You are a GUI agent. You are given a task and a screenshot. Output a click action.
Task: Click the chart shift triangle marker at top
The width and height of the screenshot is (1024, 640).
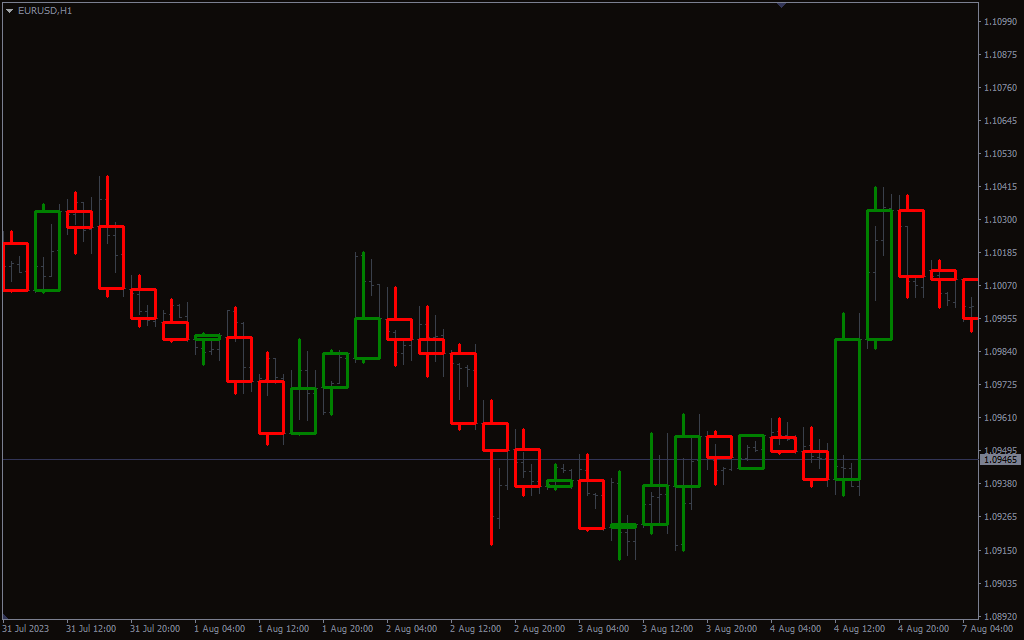pyautogui.click(x=781, y=5)
